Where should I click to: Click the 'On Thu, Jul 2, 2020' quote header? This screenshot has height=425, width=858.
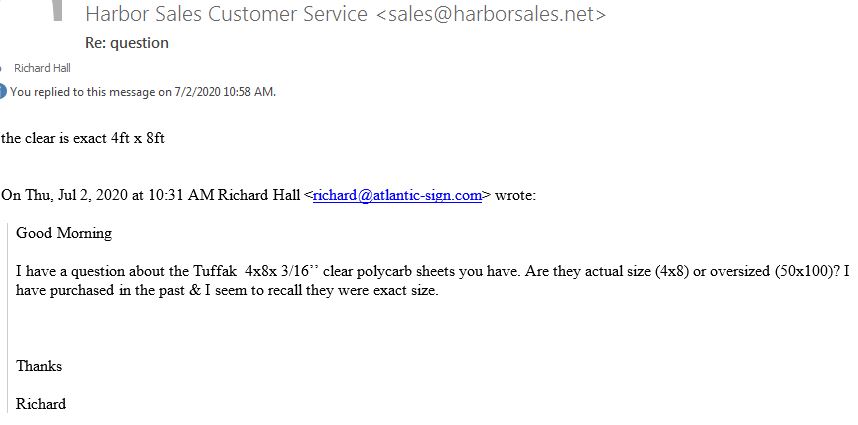tap(65, 195)
